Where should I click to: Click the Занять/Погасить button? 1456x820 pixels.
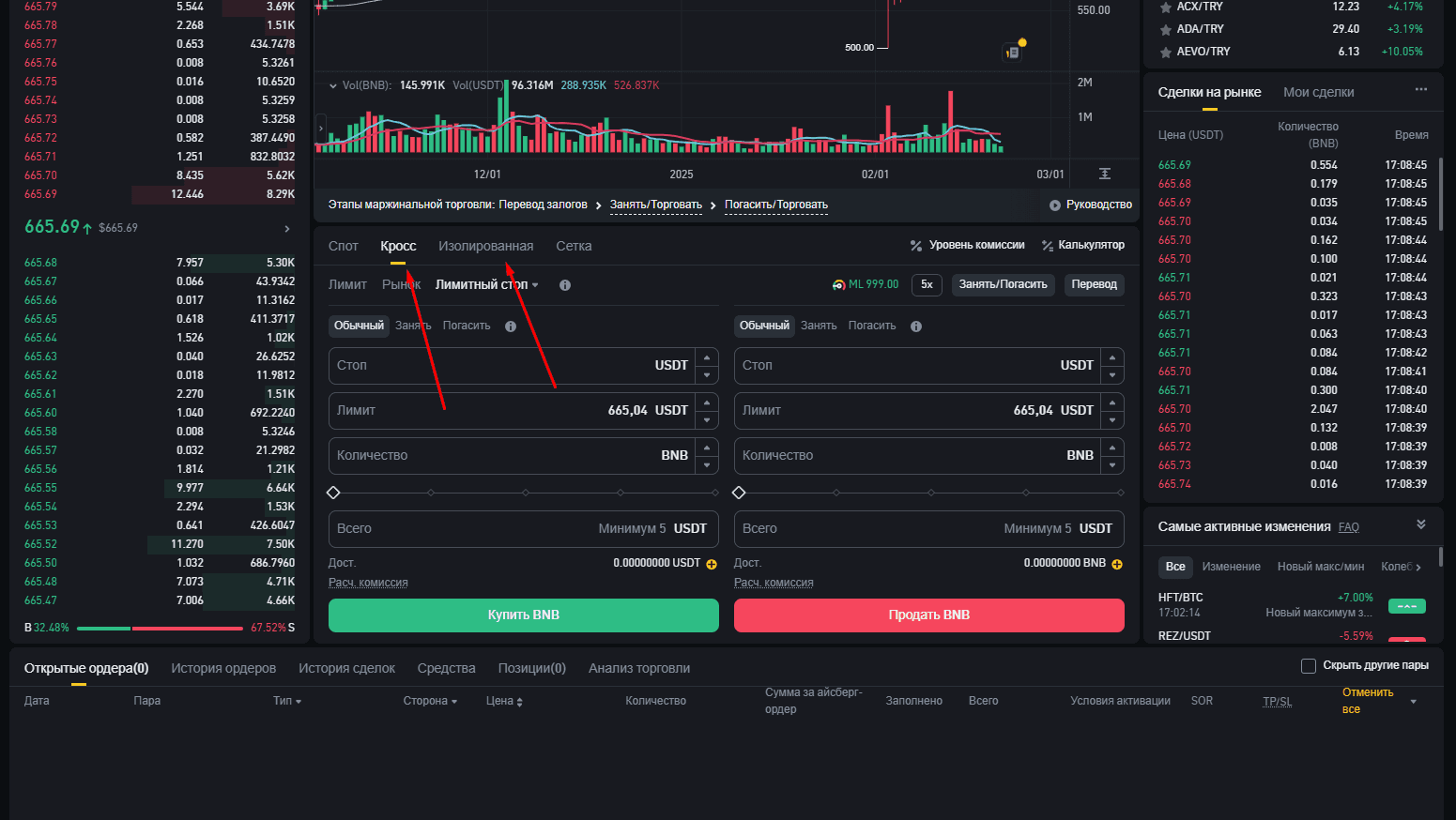1004,284
